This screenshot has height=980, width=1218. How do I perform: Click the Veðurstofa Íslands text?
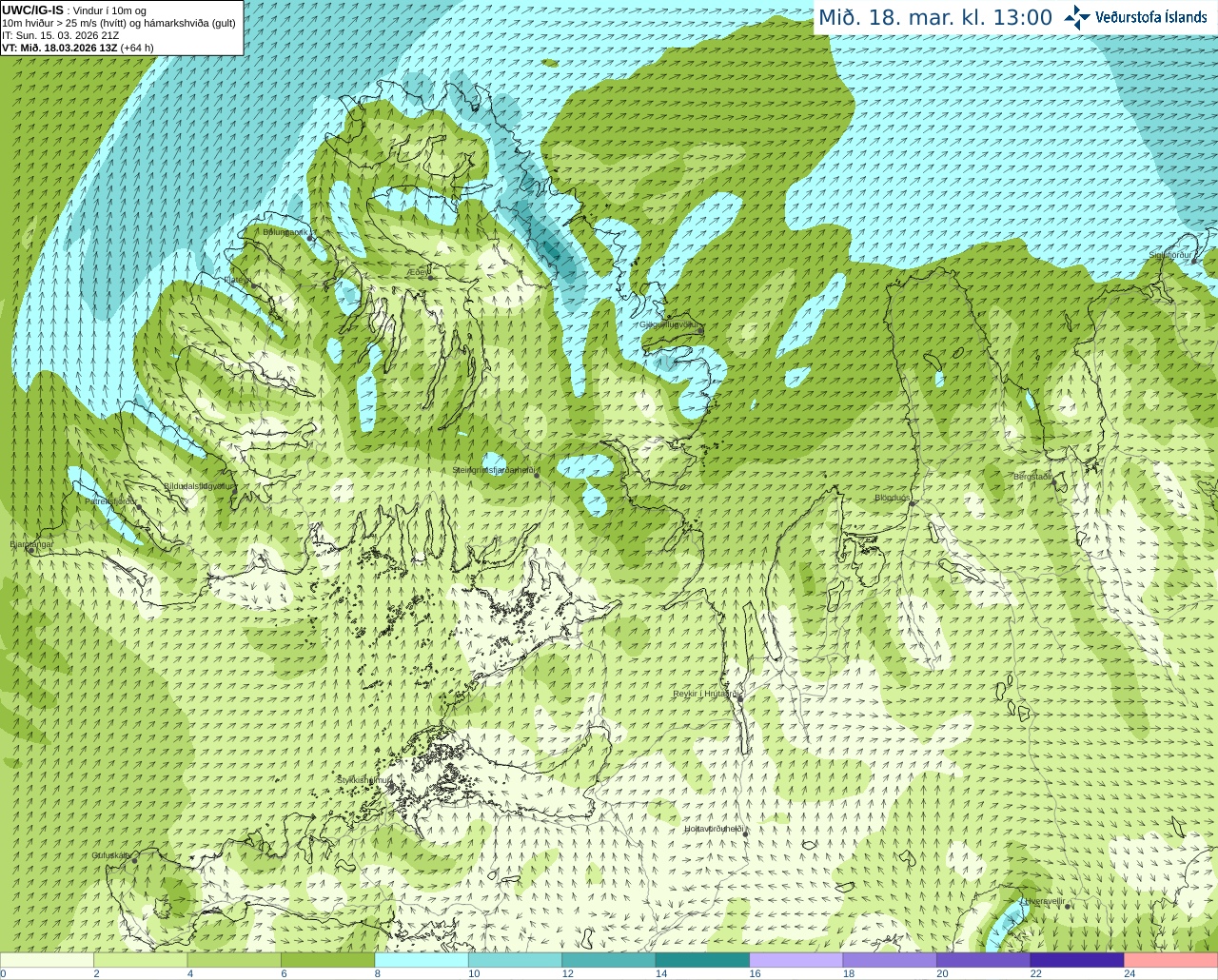pyautogui.click(x=1151, y=17)
